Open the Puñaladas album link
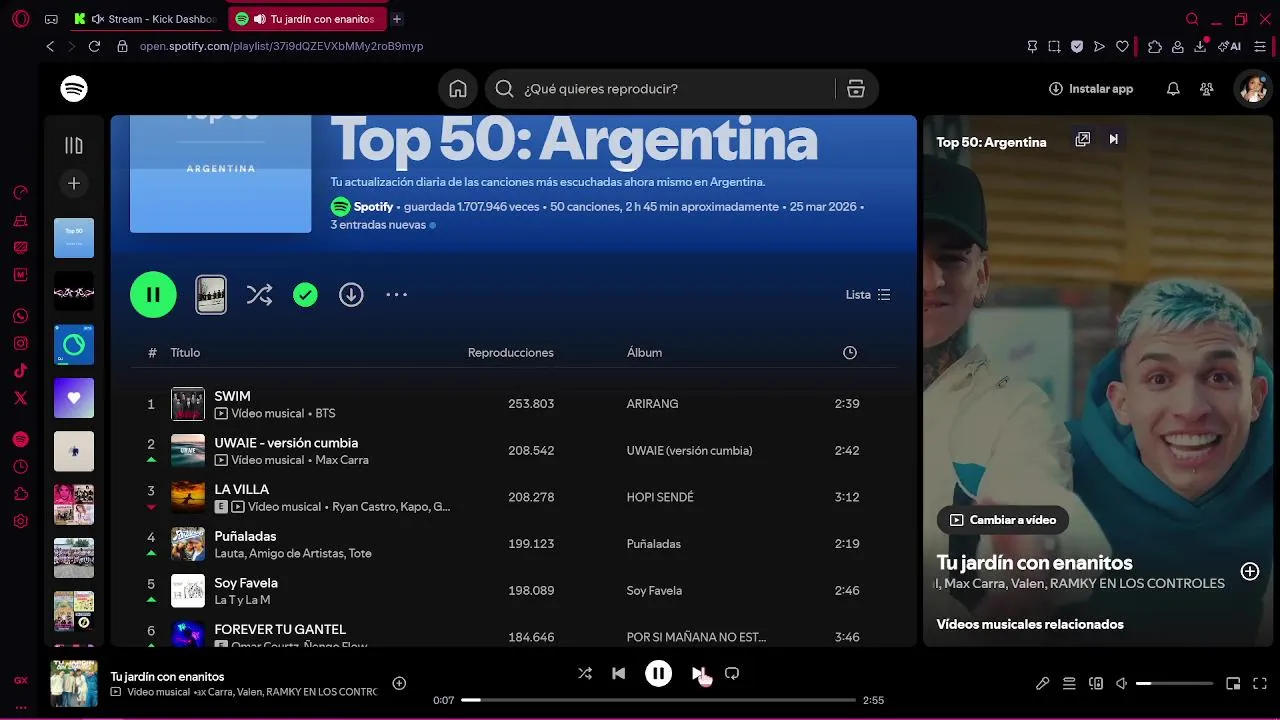The width and height of the screenshot is (1280, 720). pyautogui.click(x=654, y=544)
